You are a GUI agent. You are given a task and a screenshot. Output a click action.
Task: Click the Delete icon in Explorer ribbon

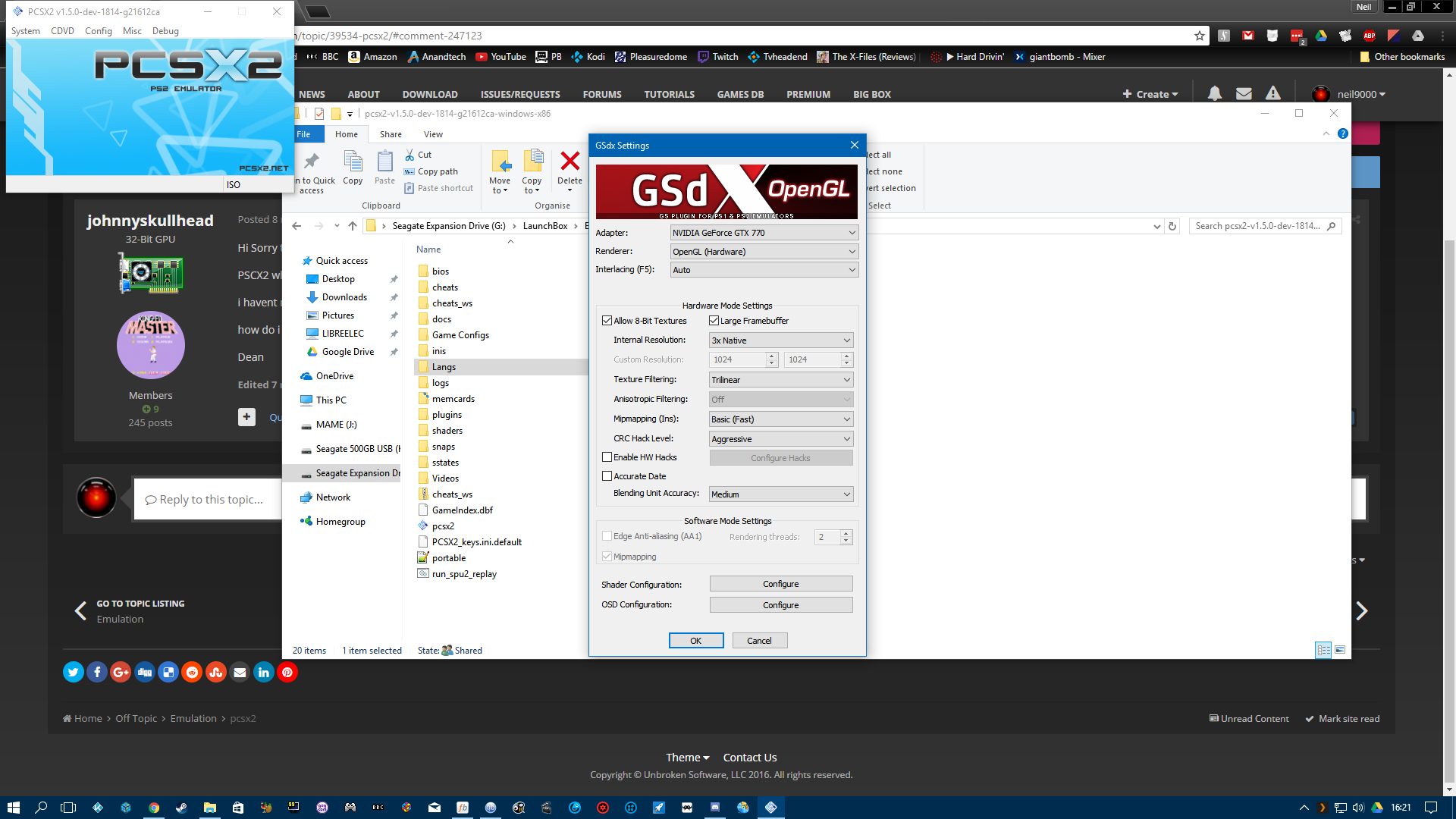(x=570, y=161)
